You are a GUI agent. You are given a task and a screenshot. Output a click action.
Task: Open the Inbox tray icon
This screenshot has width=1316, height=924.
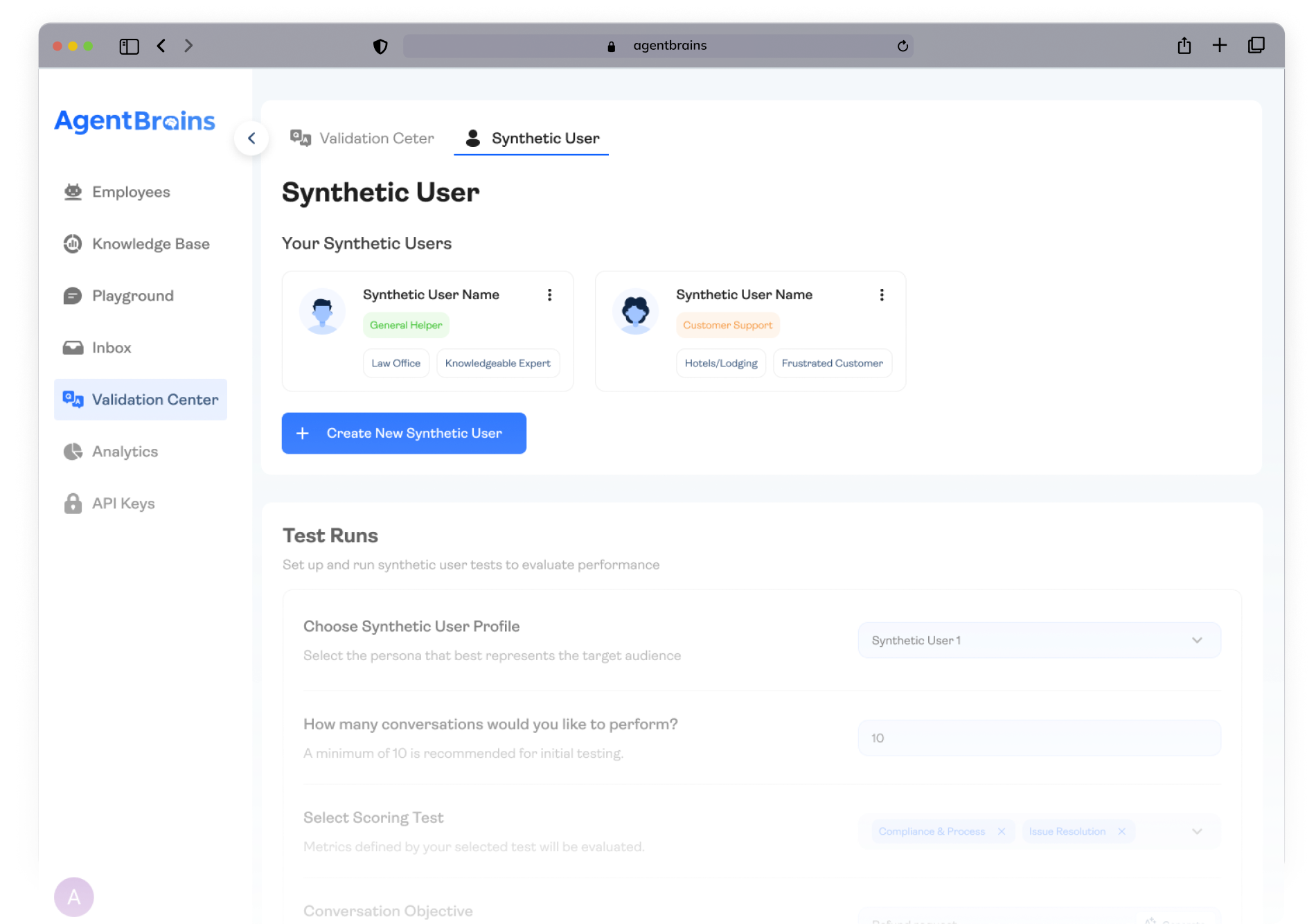coord(73,348)
